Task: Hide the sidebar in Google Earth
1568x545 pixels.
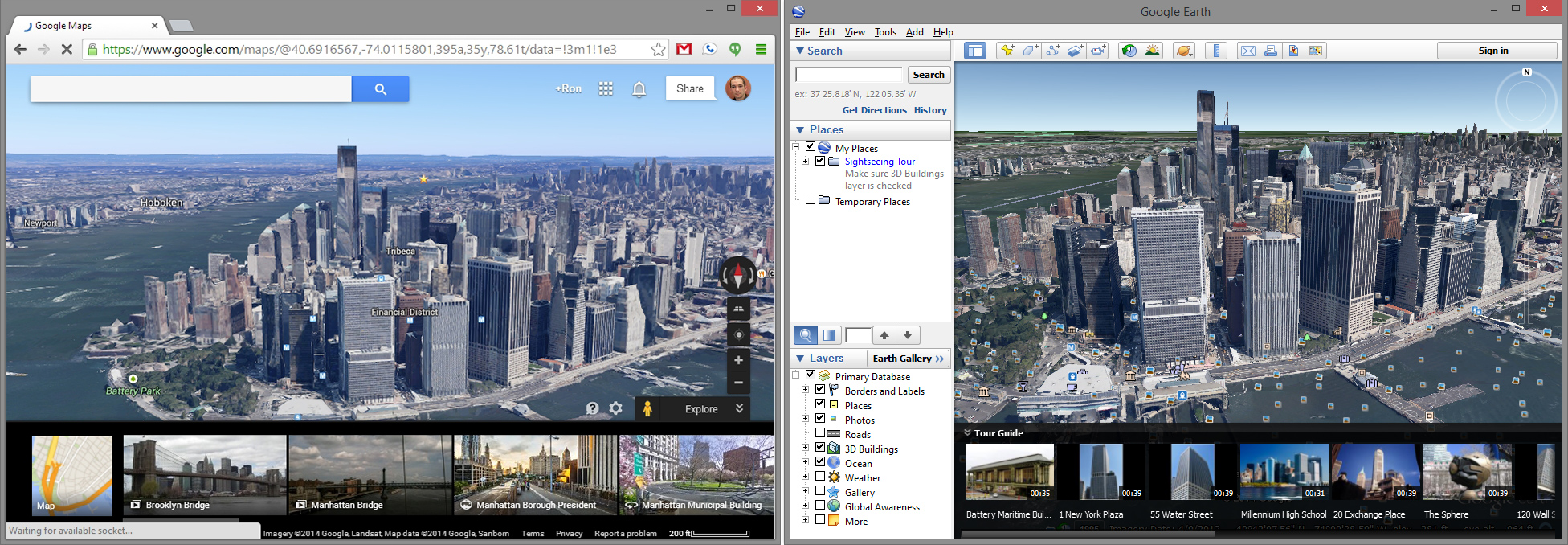Action: point(975,51)
